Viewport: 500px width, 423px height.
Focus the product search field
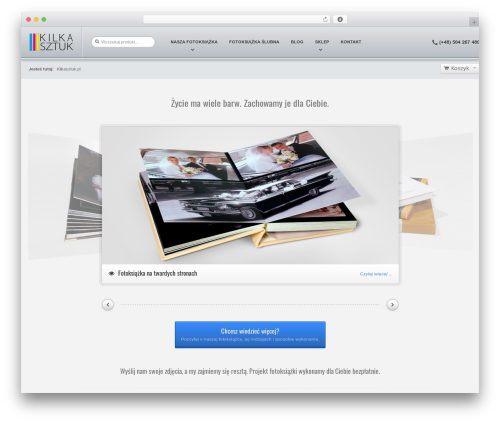pos(123,42)
